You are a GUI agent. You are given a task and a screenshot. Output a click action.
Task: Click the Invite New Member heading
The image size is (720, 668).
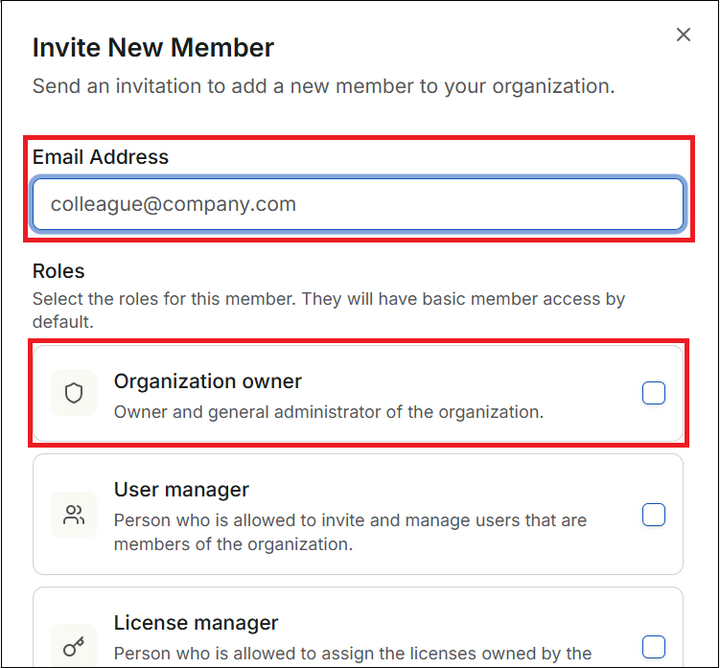click(x=153, y=47)
